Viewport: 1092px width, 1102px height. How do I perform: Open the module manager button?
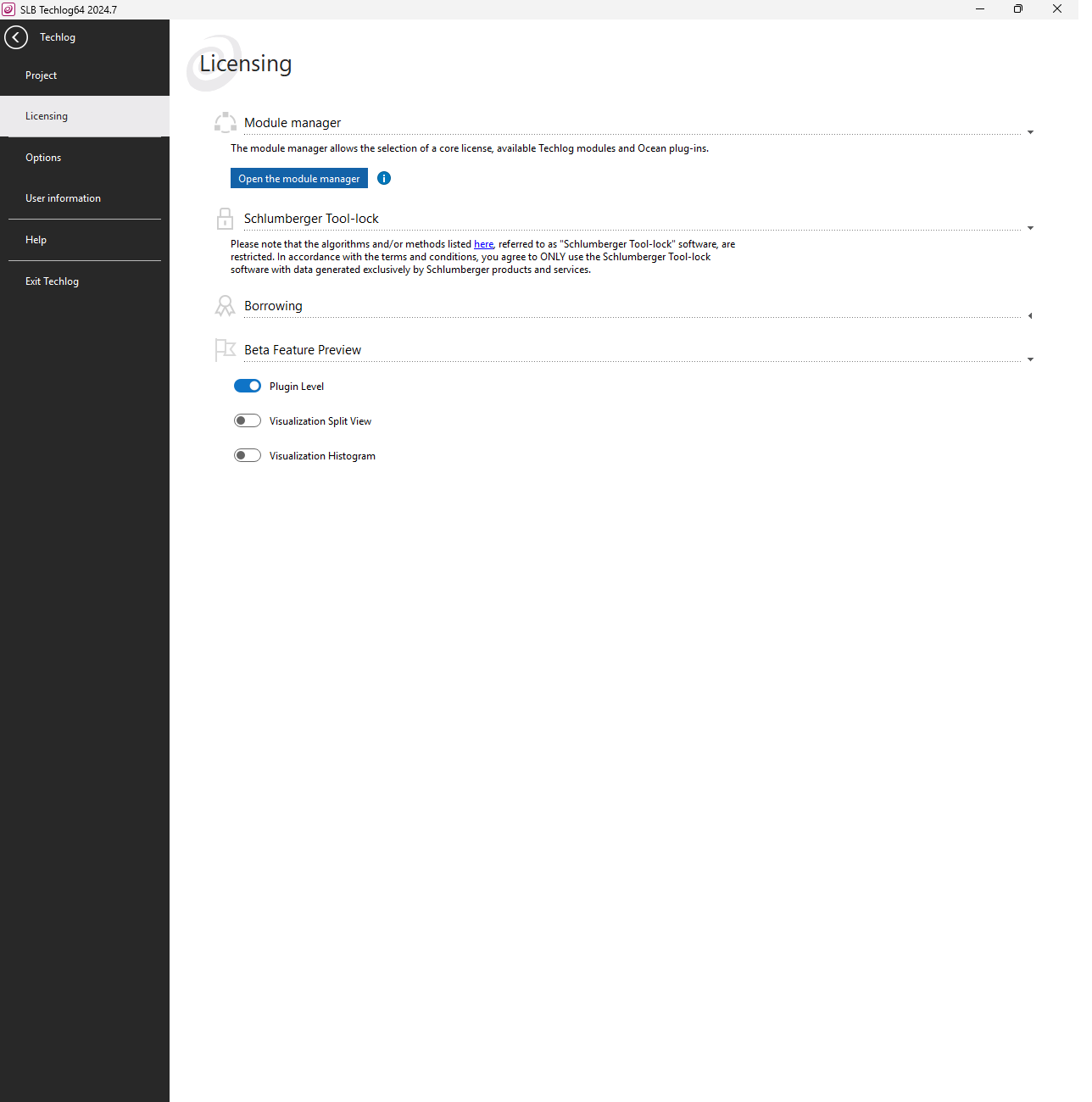[x=299, y=178]
